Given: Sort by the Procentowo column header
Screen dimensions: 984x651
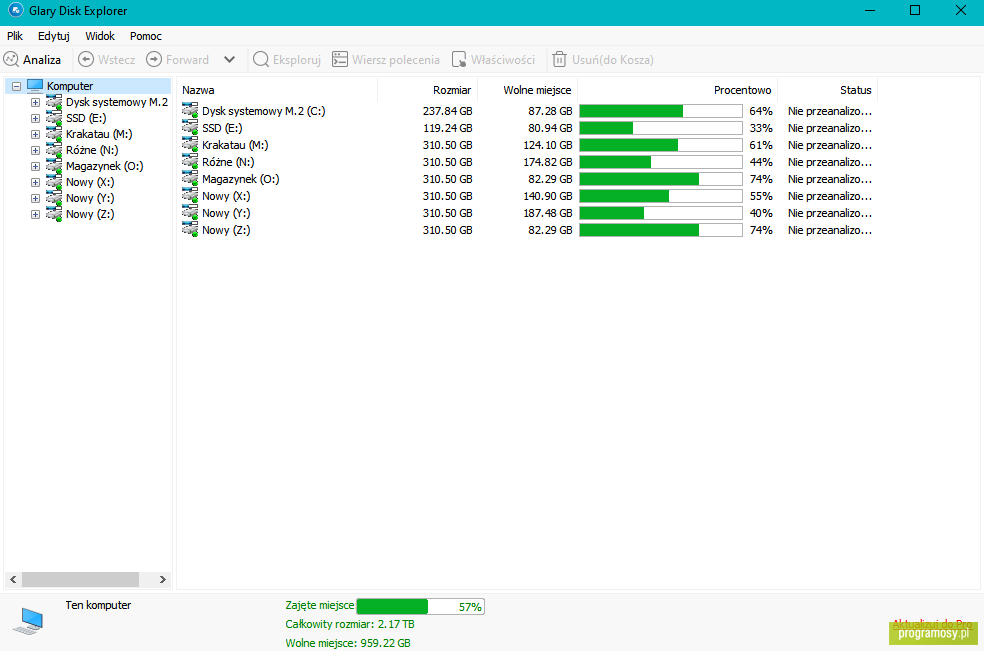Looking at the screenshot, I should [x=678, y=90].
